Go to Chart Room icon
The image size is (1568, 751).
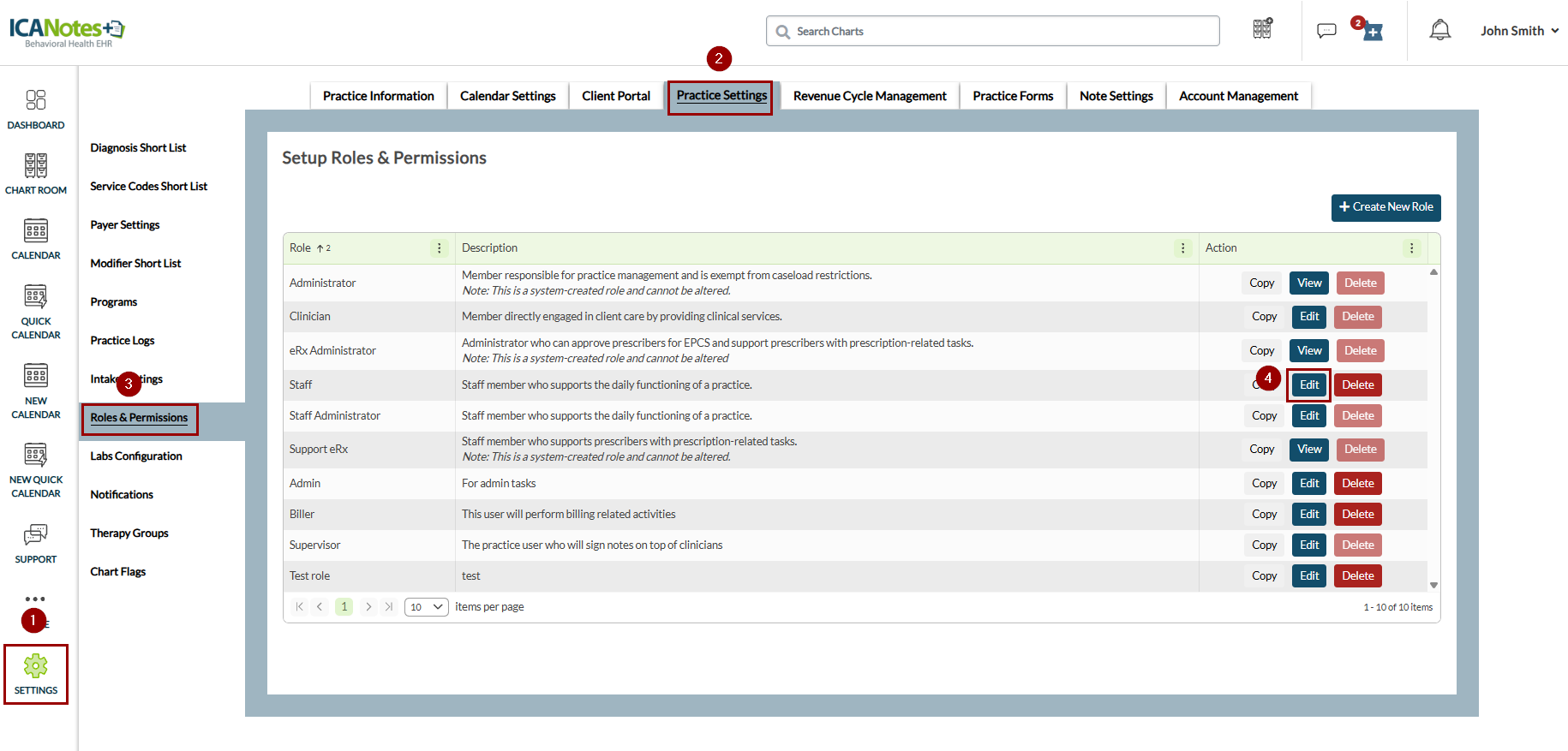point(36,173)
